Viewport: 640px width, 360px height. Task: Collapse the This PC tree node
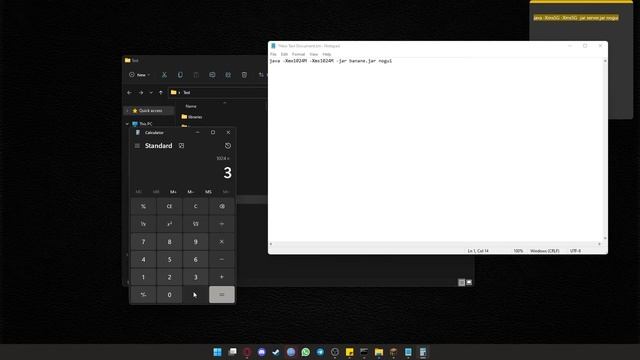pyautogui.click(x=127, y=124)
